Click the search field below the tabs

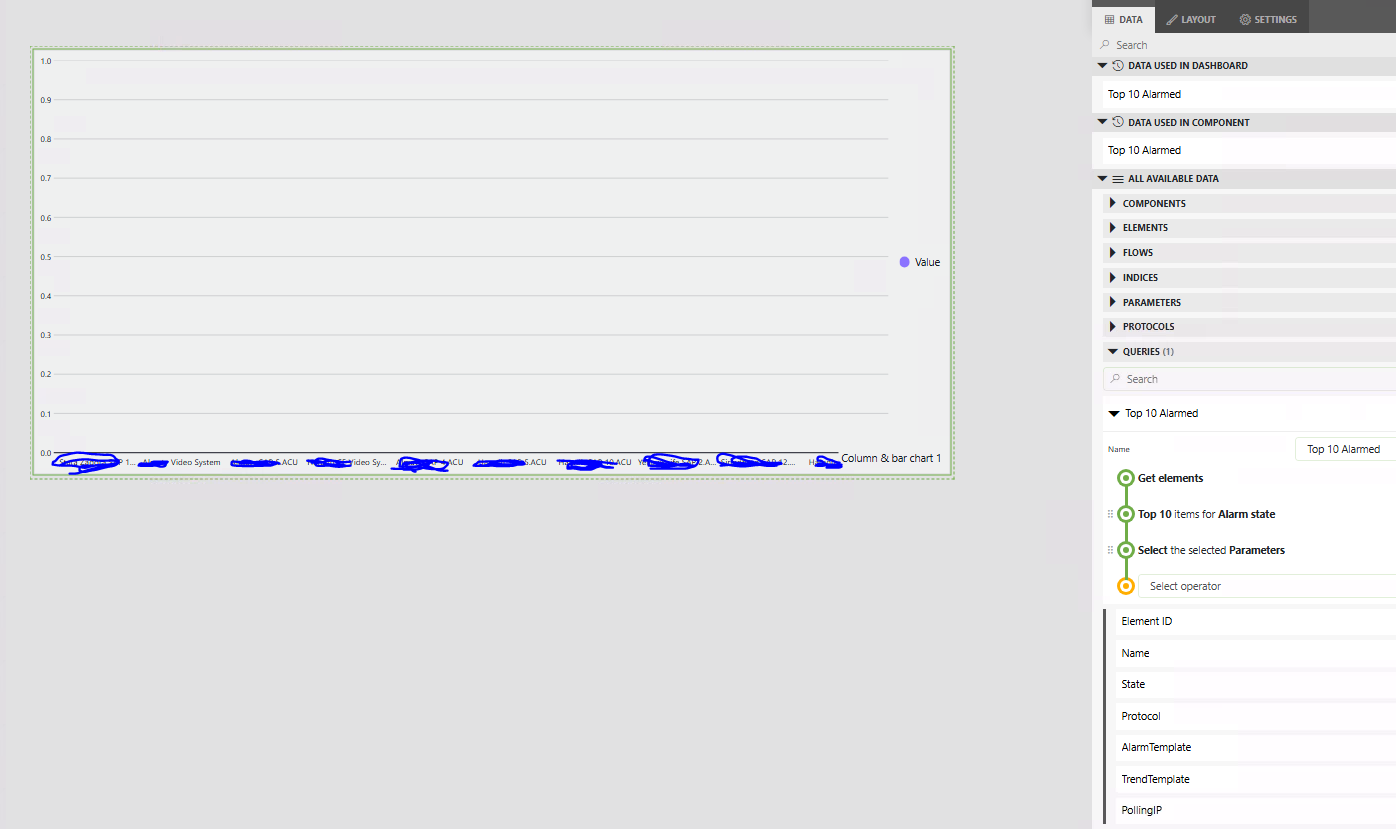tap(1245, 45)
